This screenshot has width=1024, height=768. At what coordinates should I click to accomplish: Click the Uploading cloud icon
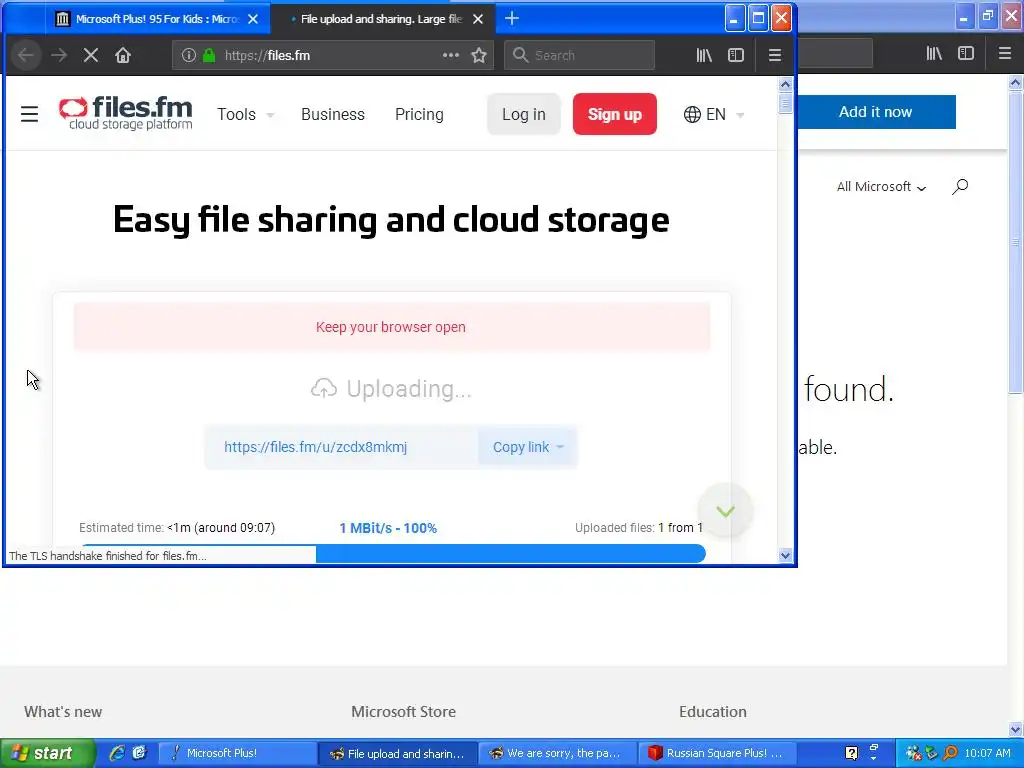pos(323,389)
